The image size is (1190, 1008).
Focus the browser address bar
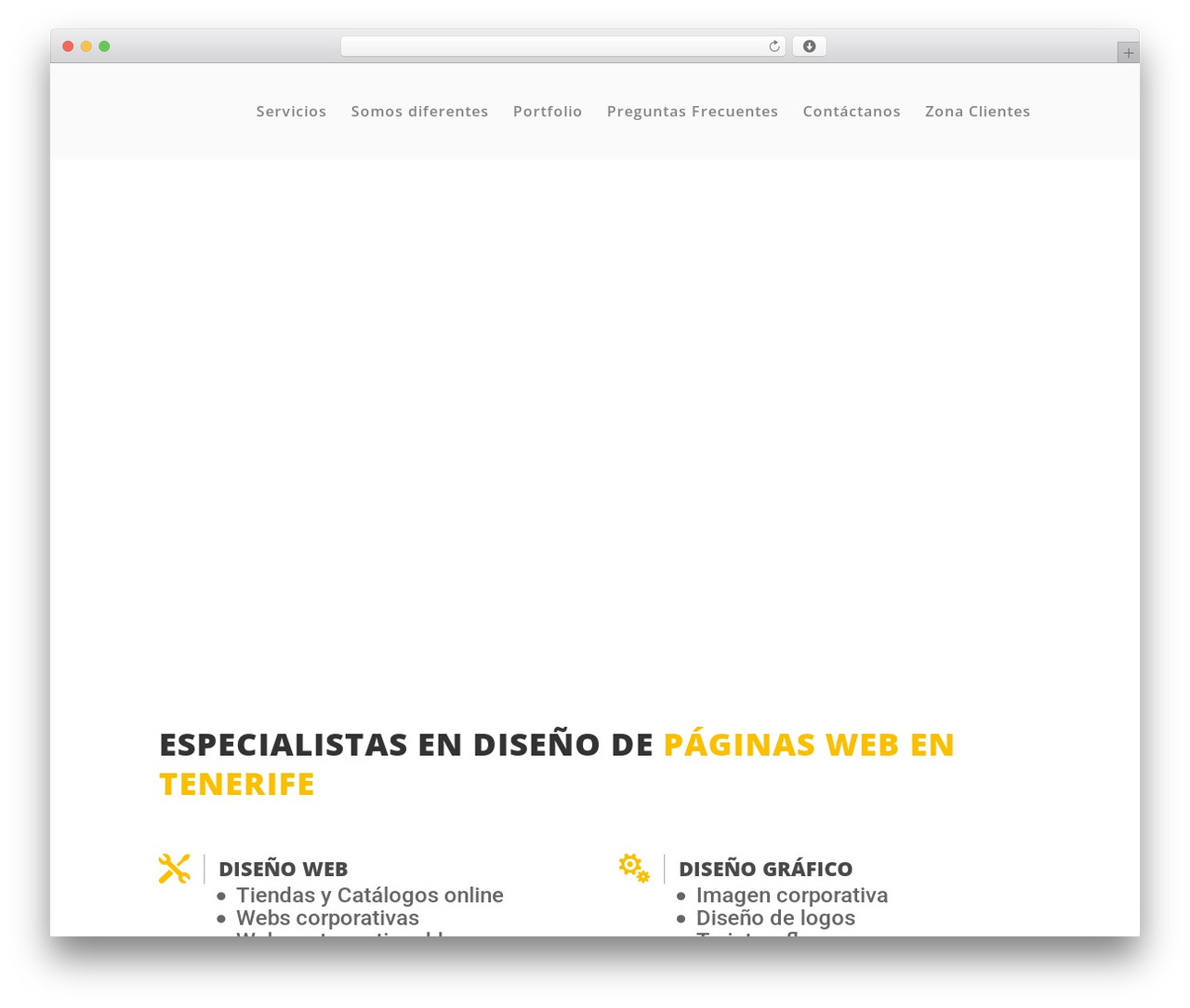562,46
